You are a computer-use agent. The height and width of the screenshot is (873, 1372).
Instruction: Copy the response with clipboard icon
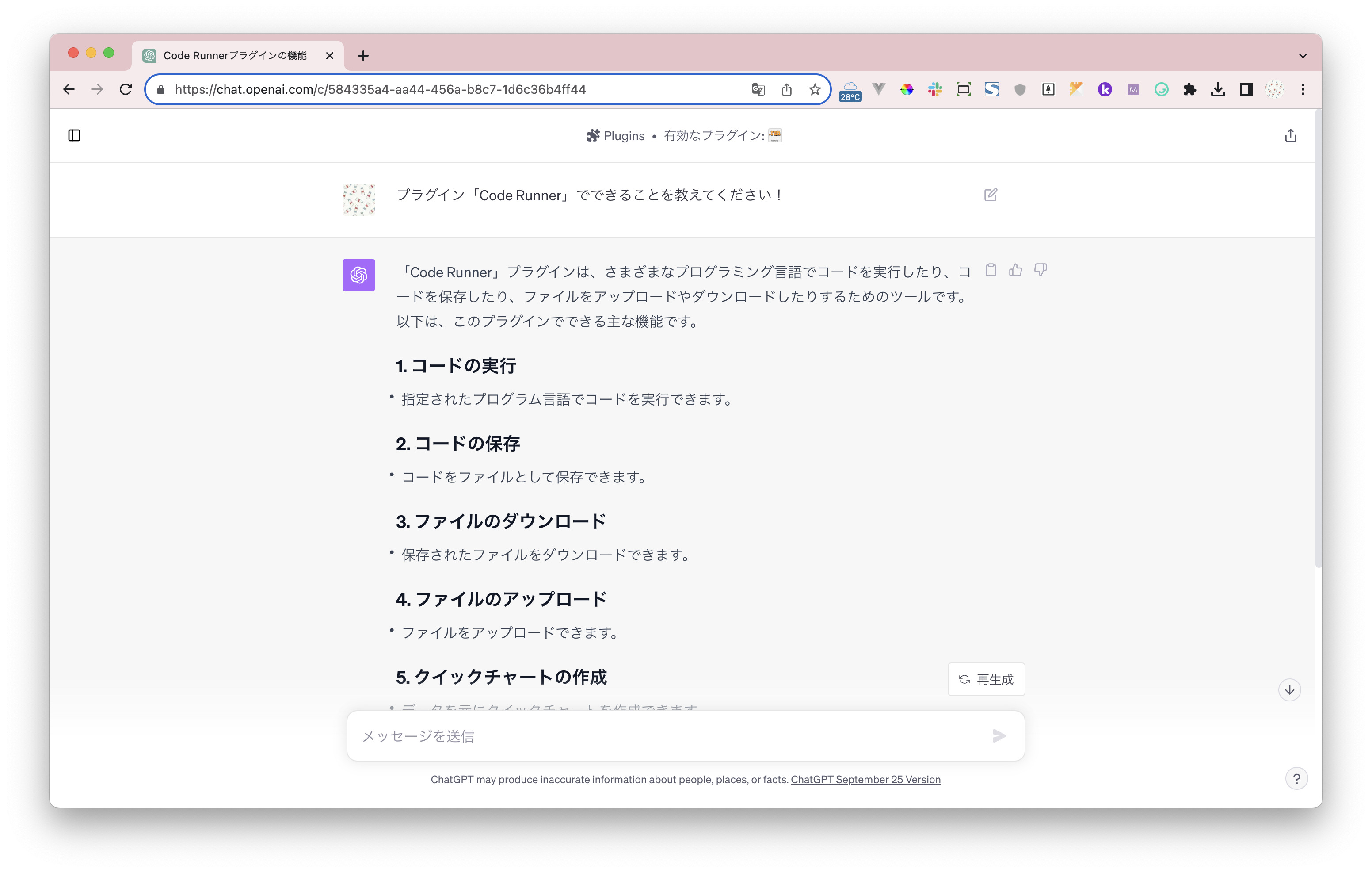(x=991, y=270)
